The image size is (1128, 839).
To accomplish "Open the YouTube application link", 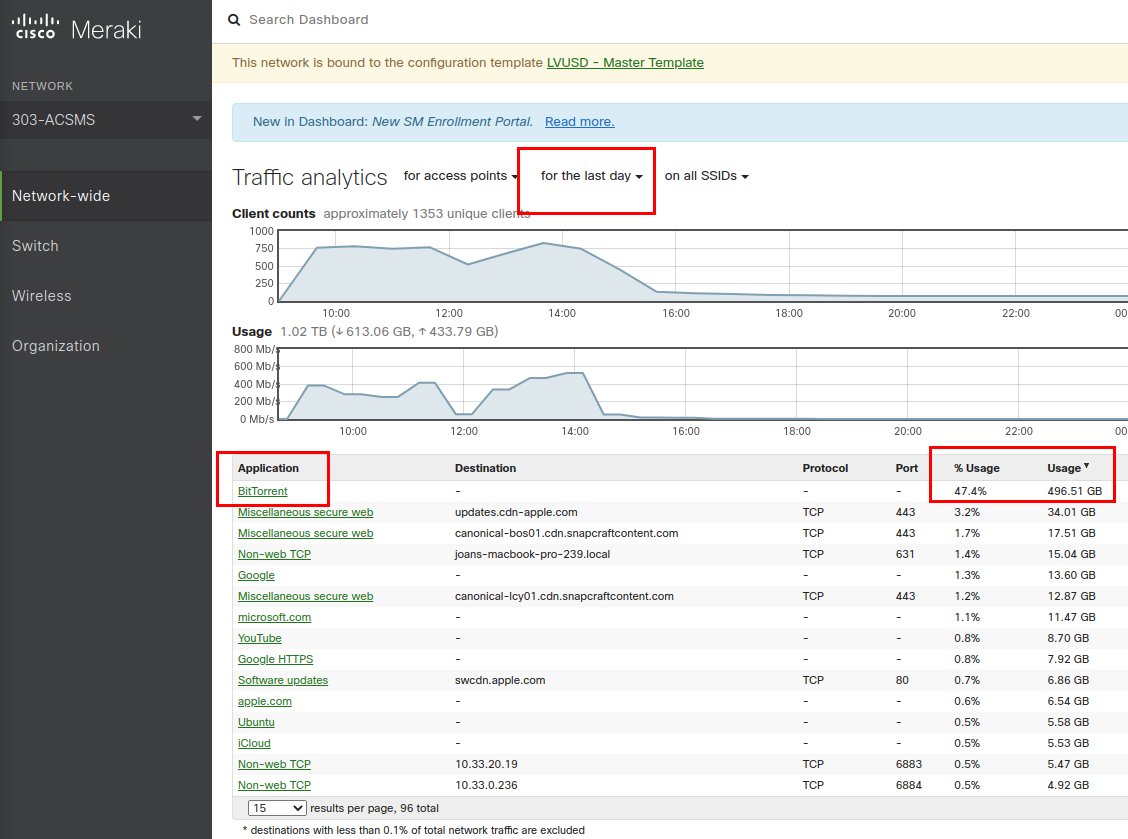I will 260,638.
